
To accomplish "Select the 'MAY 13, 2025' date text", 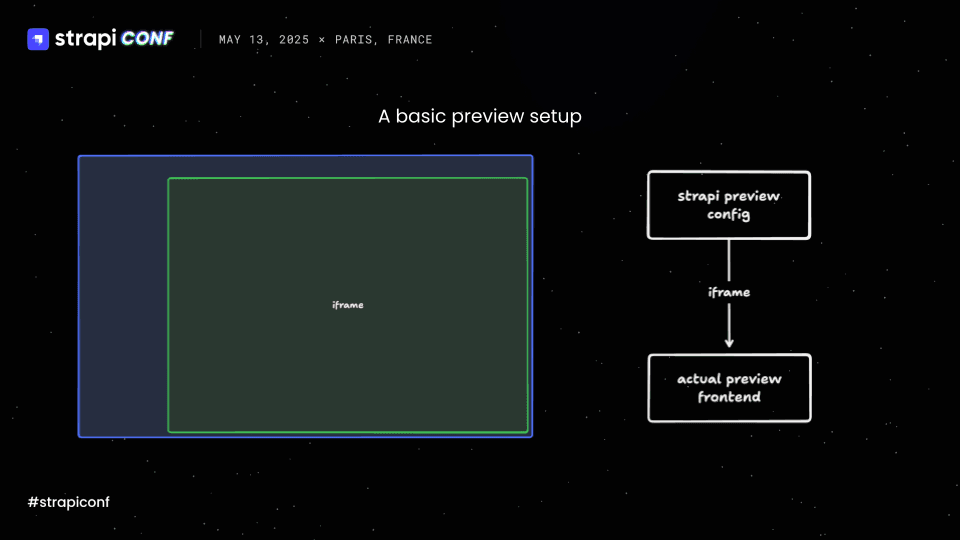I will (264, 40).
